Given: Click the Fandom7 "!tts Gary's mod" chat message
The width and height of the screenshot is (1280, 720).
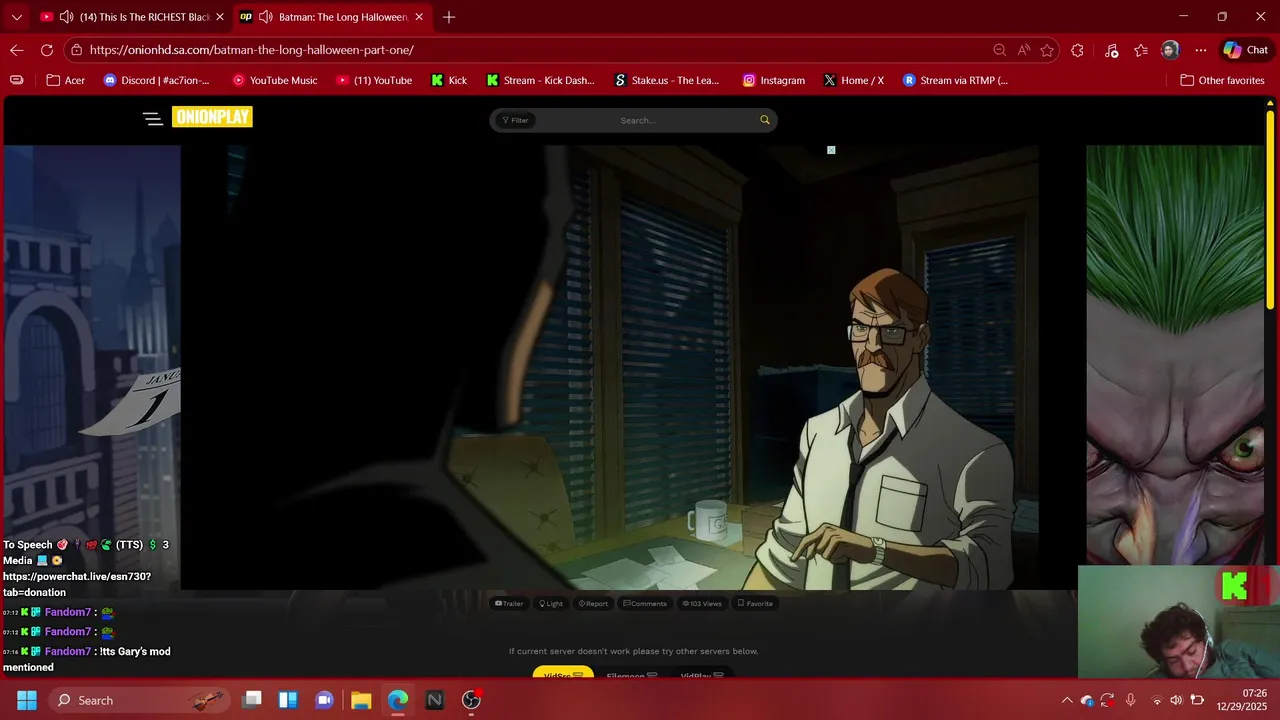Looking at the screenshot, I should coord(87,659).
